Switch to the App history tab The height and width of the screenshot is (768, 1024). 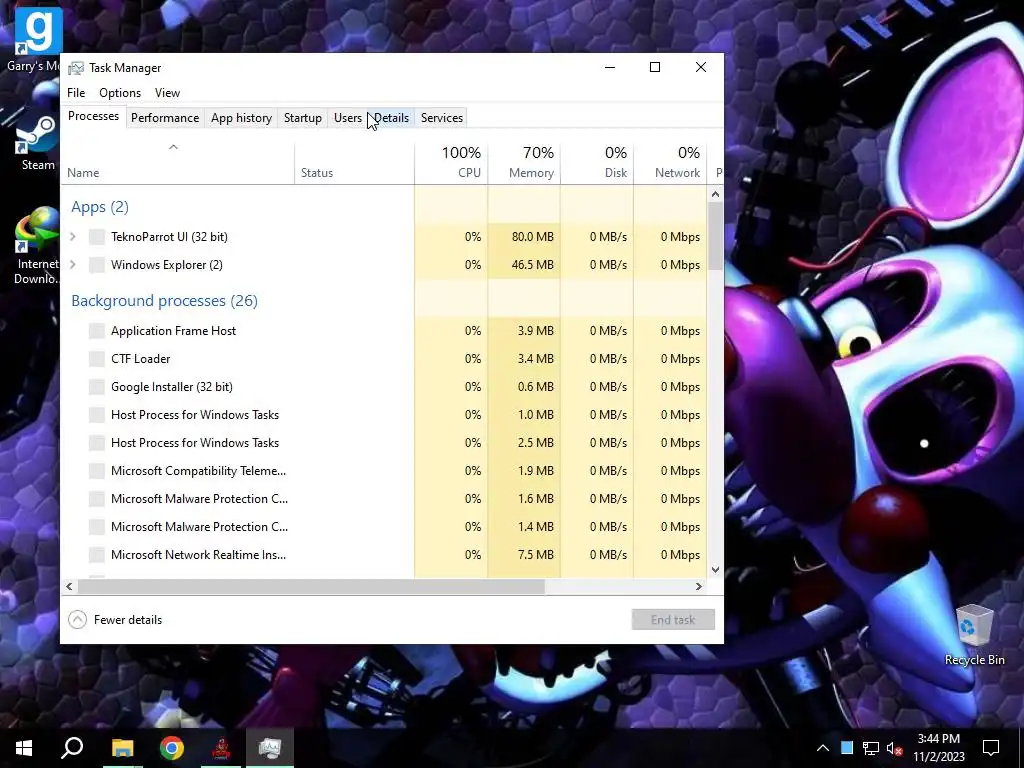click(241, 118)
